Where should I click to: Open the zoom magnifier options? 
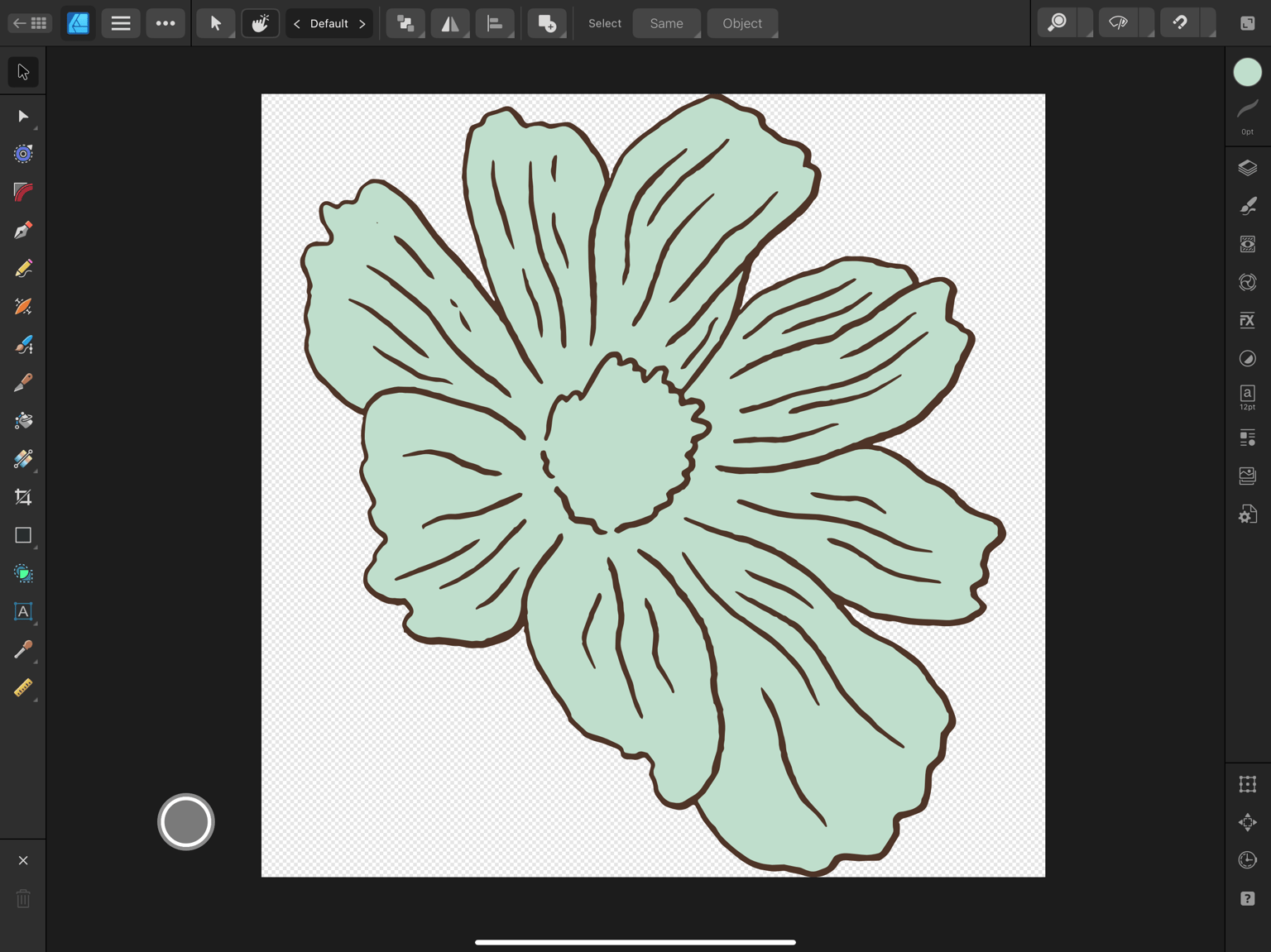(x=1058, y=23)
